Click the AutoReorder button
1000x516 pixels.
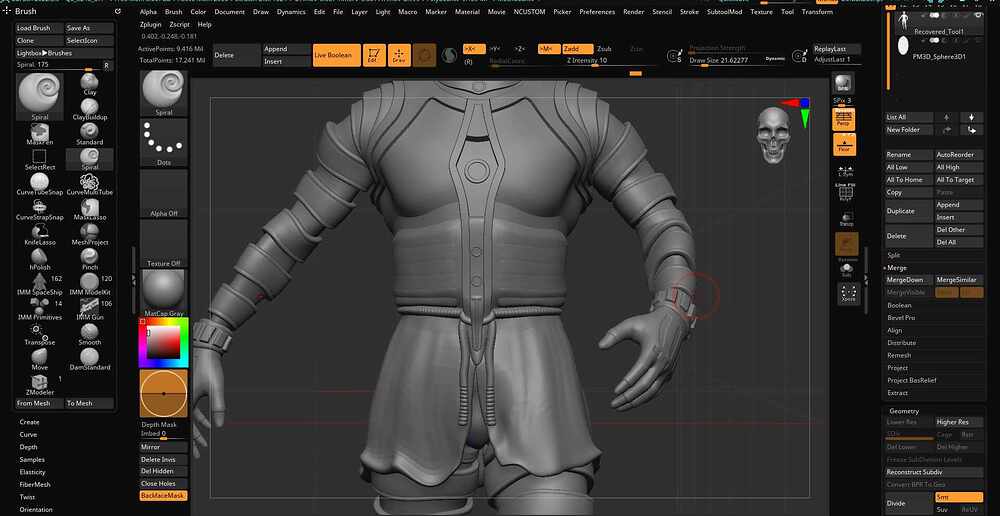point(959,154)
